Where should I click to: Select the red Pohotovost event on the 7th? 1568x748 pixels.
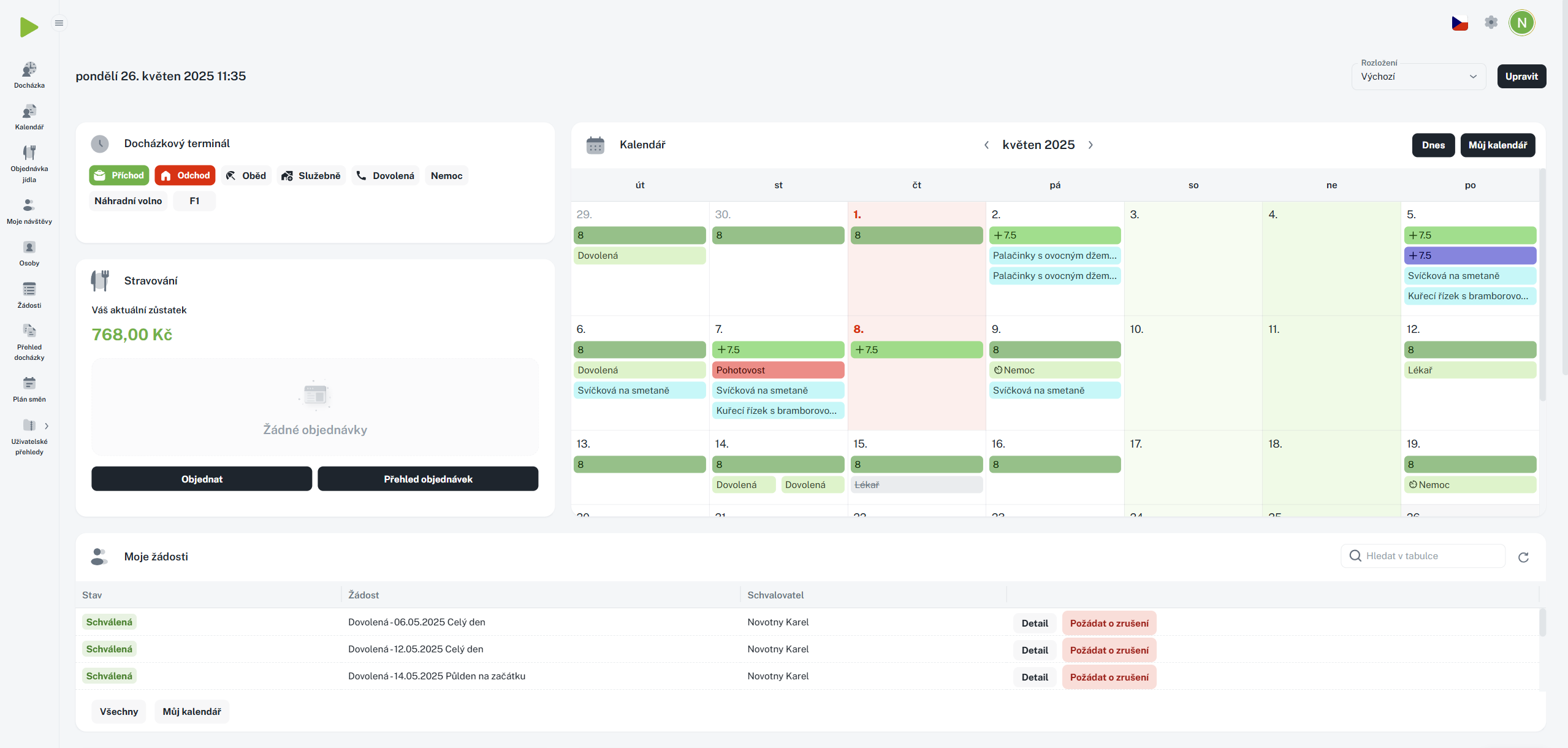(778, 370)
